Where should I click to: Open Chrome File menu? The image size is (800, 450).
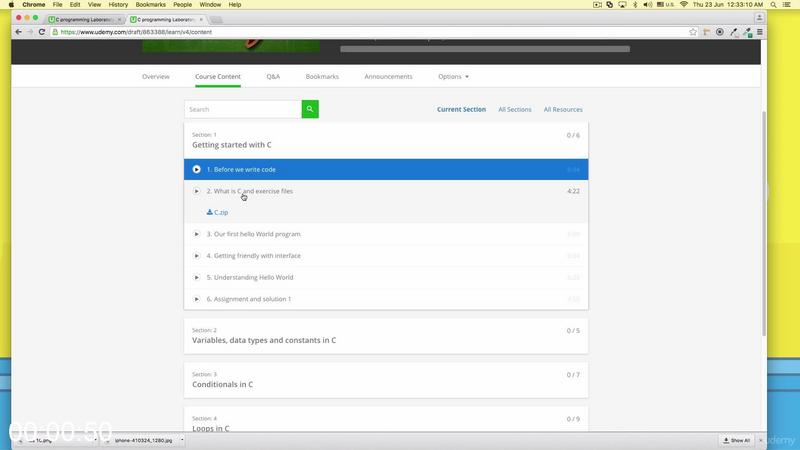(x=57, y=5)
